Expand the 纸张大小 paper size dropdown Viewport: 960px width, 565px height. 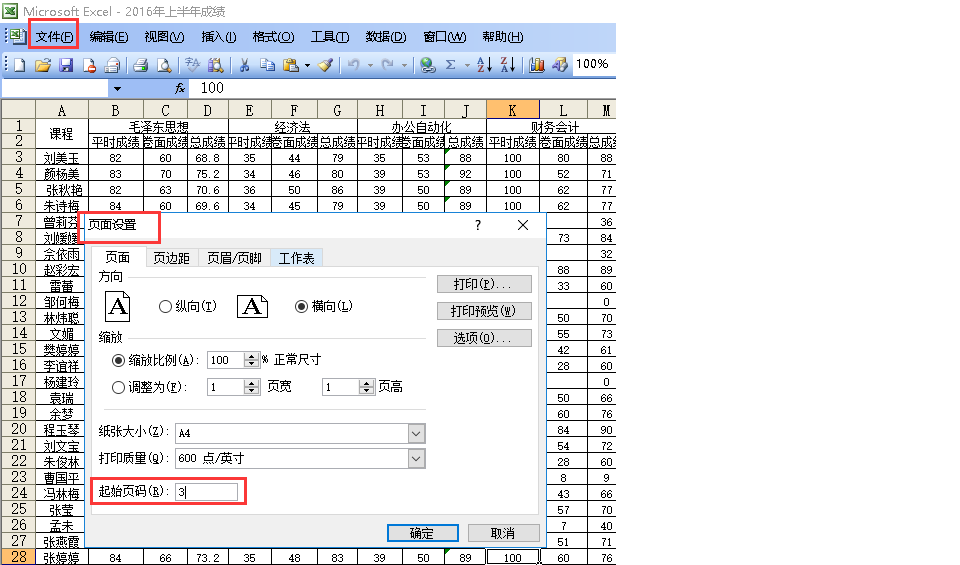coord(416,433)
